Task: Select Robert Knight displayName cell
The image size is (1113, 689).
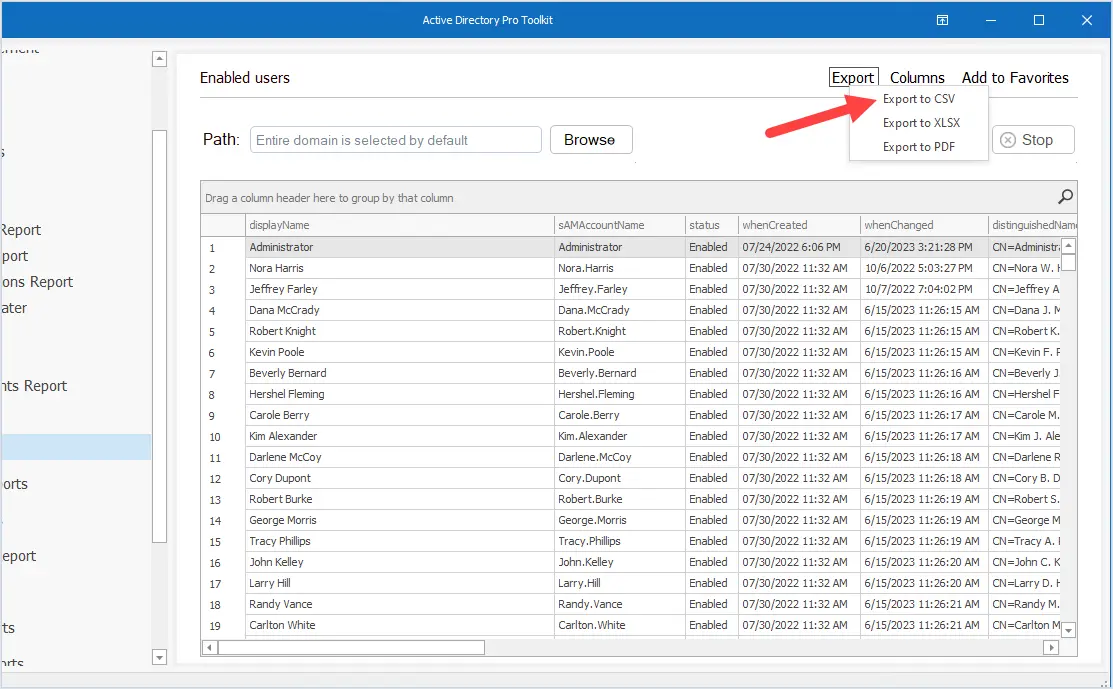Action: click(x=400, y=331)
